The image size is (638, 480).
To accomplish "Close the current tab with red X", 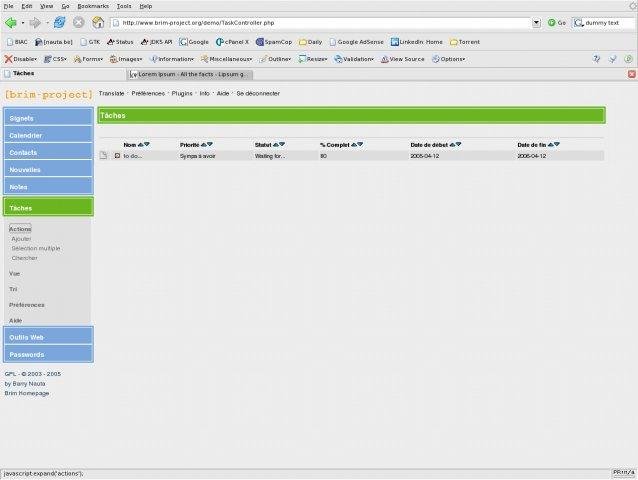I will pyautogui.click(x=631, y=74).
